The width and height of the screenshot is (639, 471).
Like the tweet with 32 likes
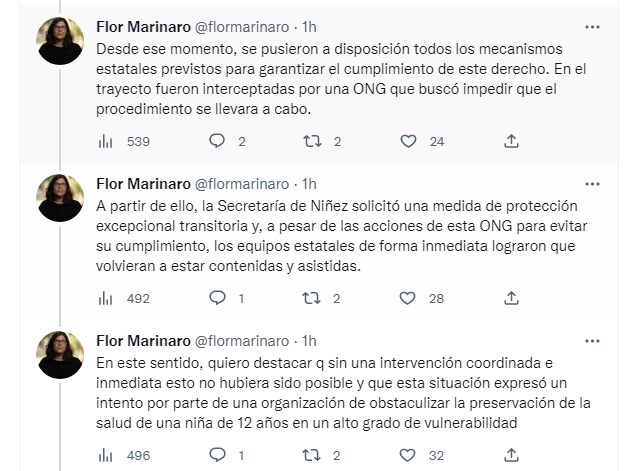pos(408,455)
